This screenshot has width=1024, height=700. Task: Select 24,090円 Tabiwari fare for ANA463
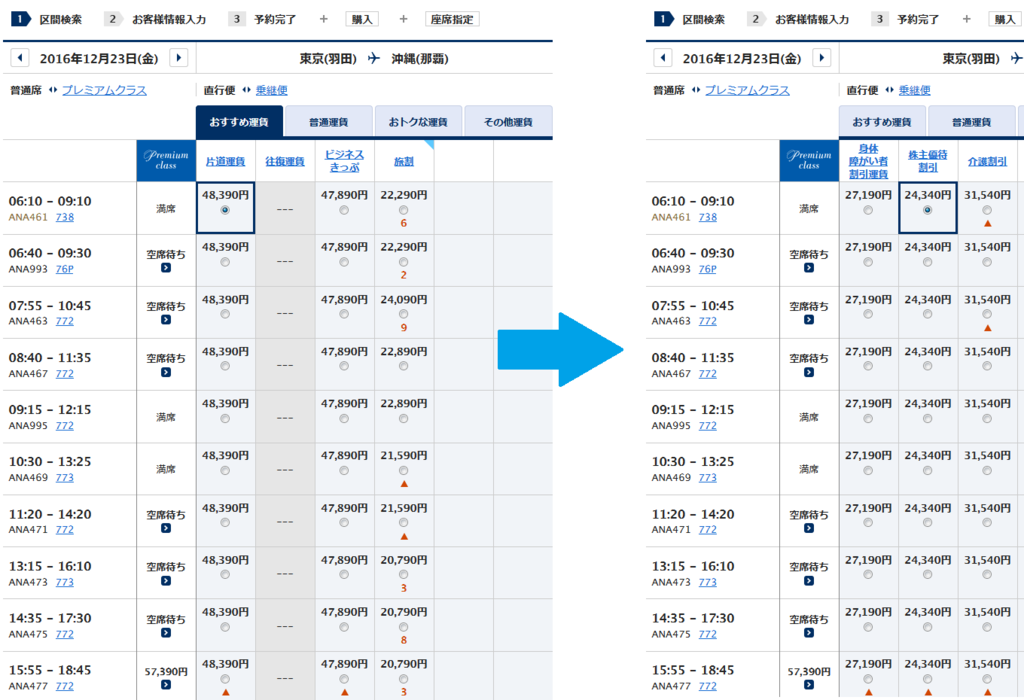coord(404,314)
